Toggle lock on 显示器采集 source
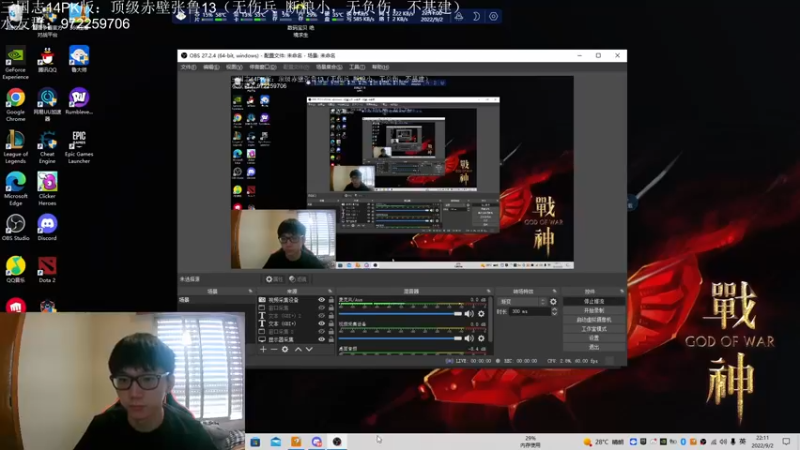The image size is (800, 450). coord(331,339)
